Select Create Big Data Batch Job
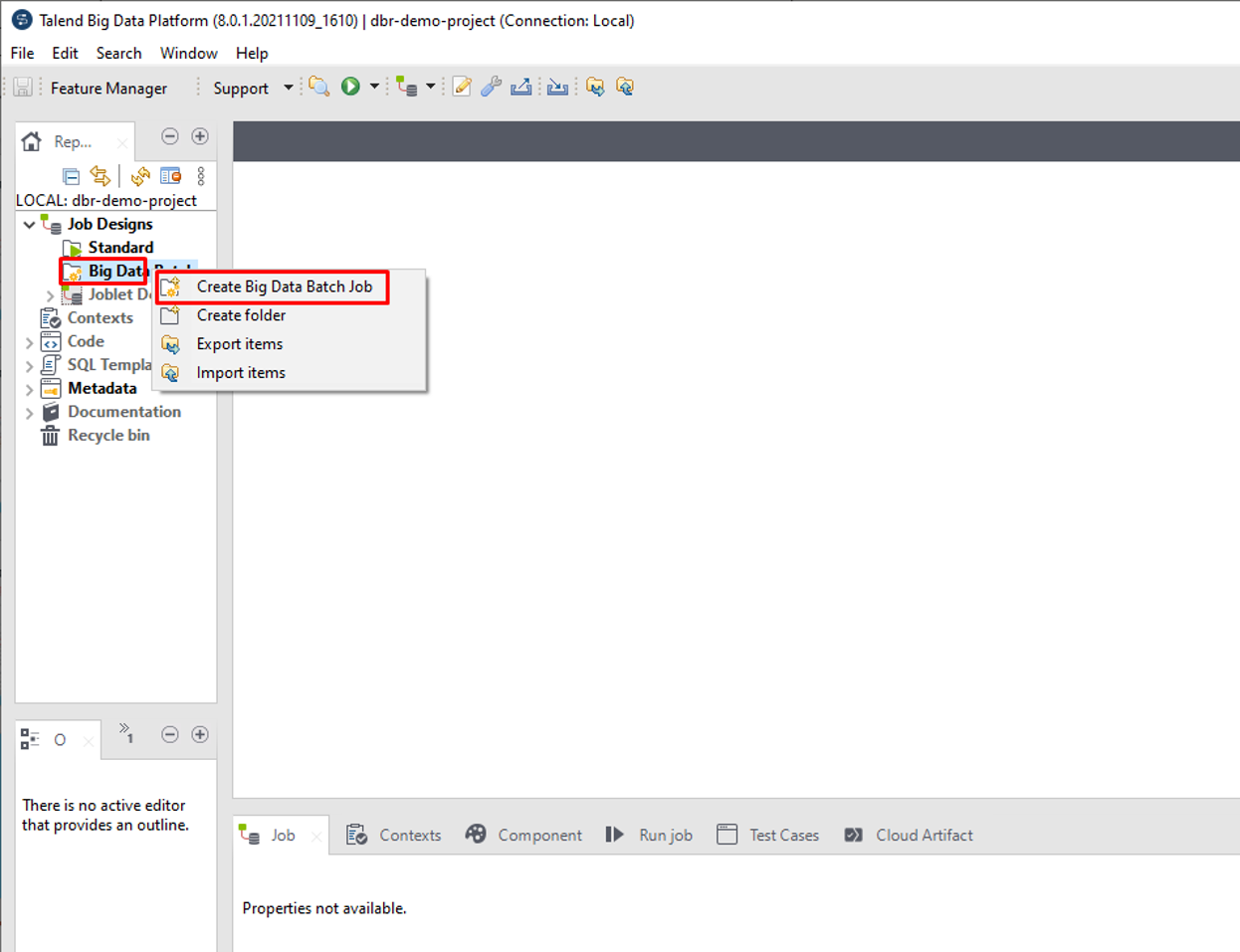1240x952 pixels. coord(284,286)
